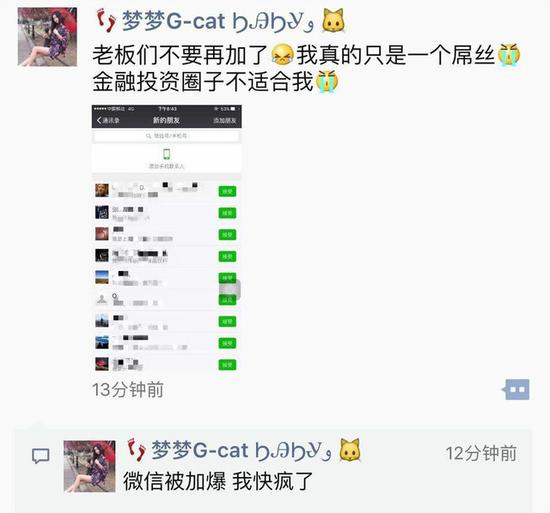Tap 添加朋友 in the embedded screenshot header
The height and width of the screenshot is (513, 550).
pos(225,120)
